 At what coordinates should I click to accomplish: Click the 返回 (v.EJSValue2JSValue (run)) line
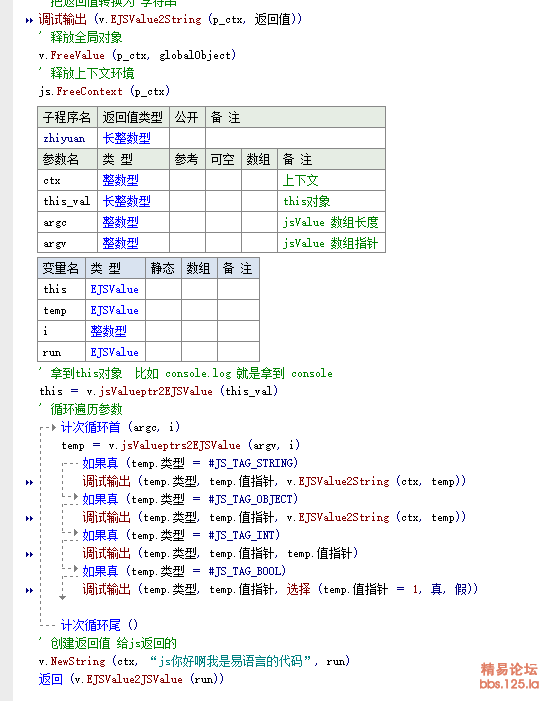click(131, 680)
